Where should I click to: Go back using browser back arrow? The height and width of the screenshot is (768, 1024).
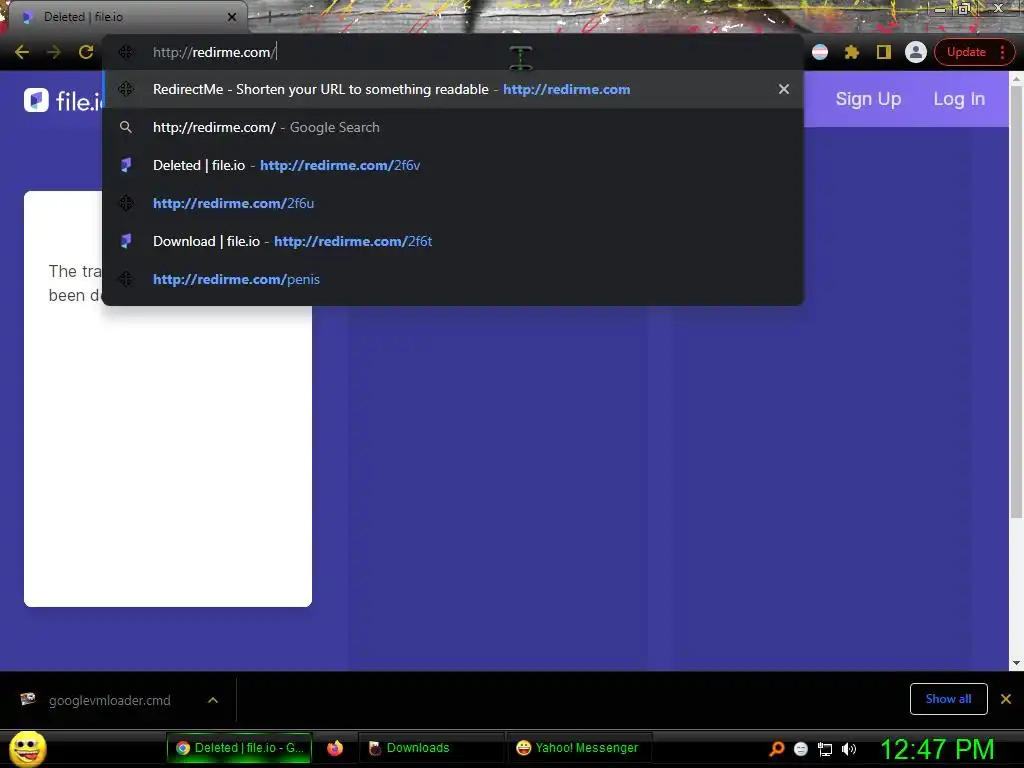22,52
